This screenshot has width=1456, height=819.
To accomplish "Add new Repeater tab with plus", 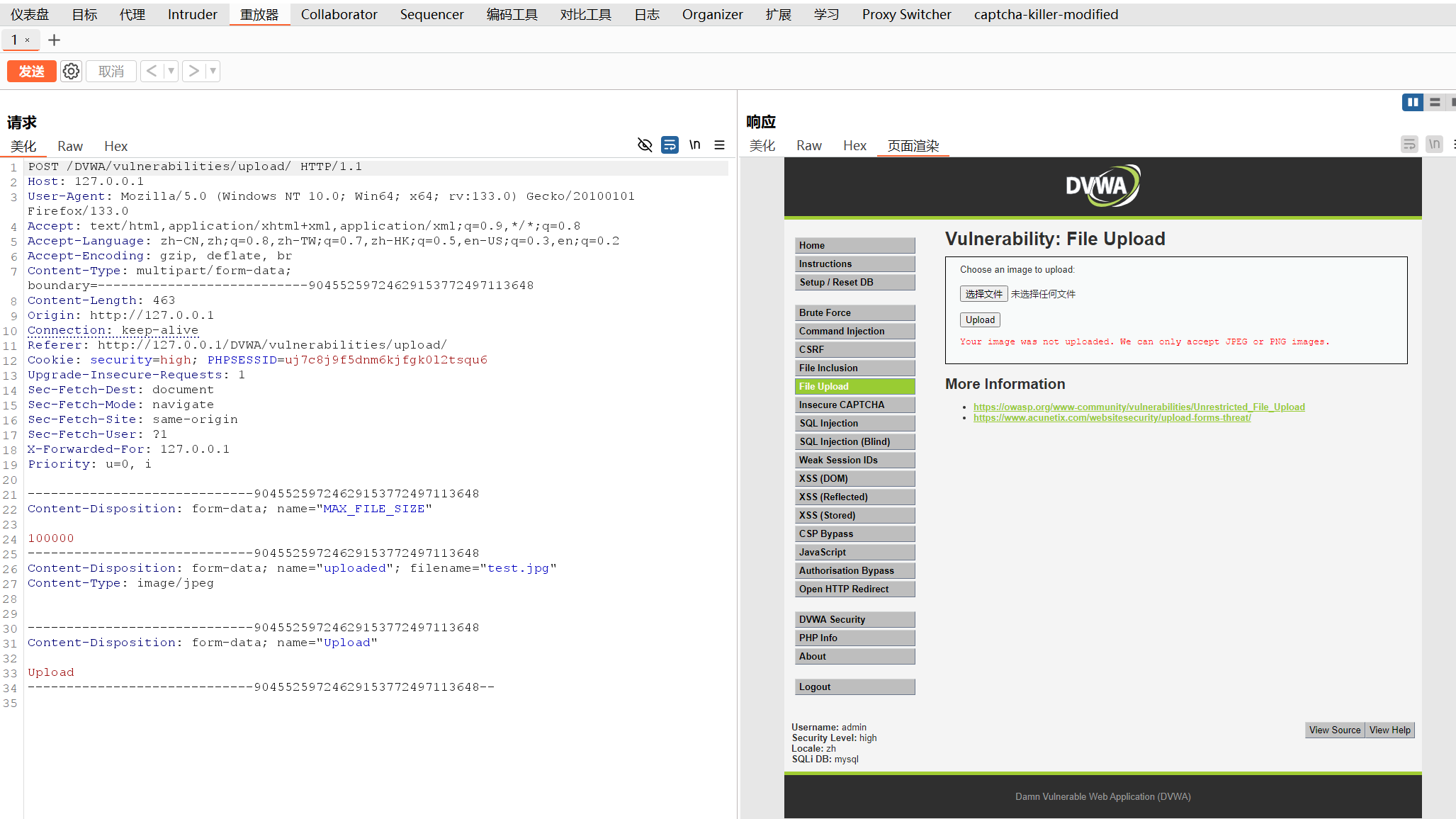I will (x=54, y=40).
